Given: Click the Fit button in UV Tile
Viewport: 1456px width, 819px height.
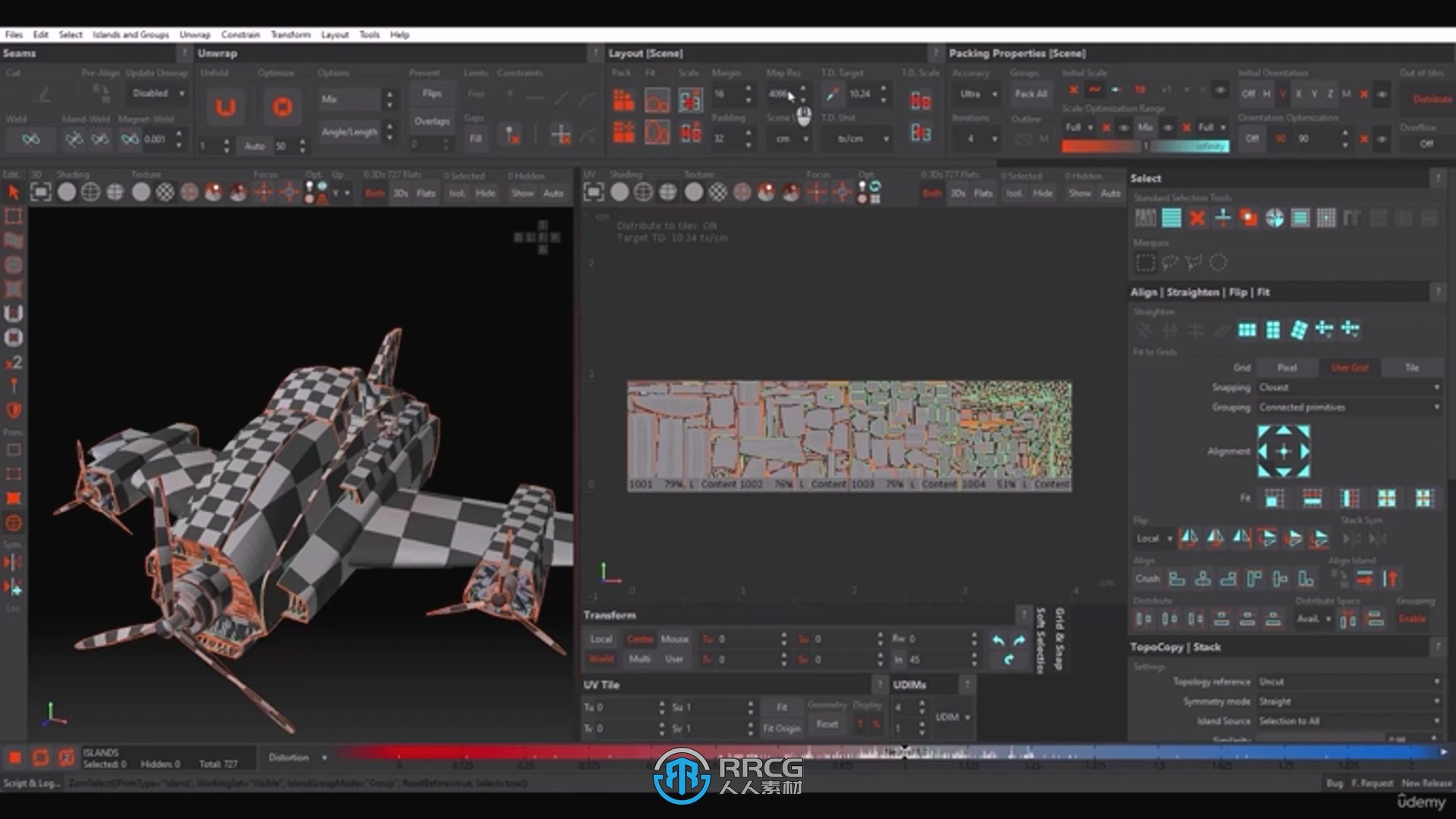Looking at the screenshot, I should 782,707.
